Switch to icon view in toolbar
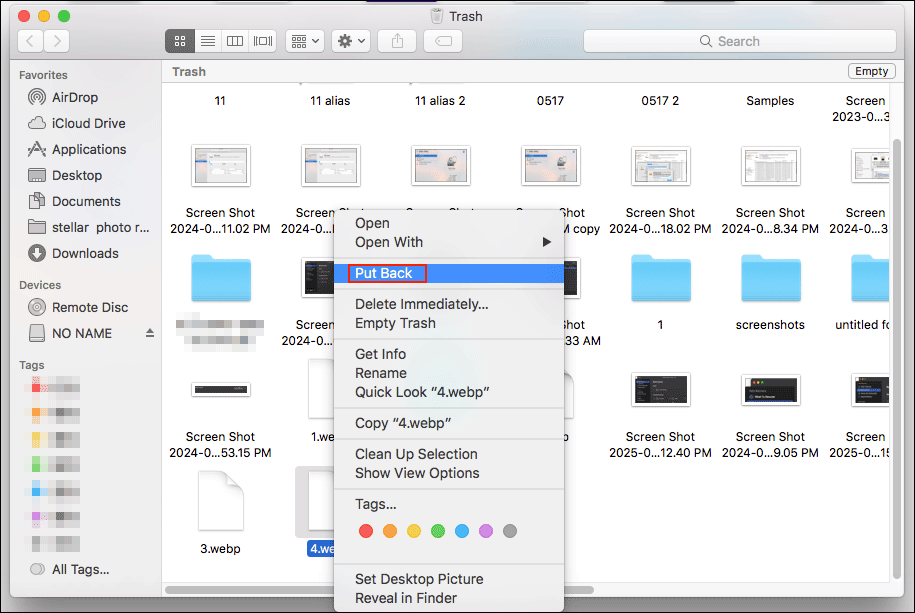The height and width of the screenshot is (613, 915). point(180,41)
